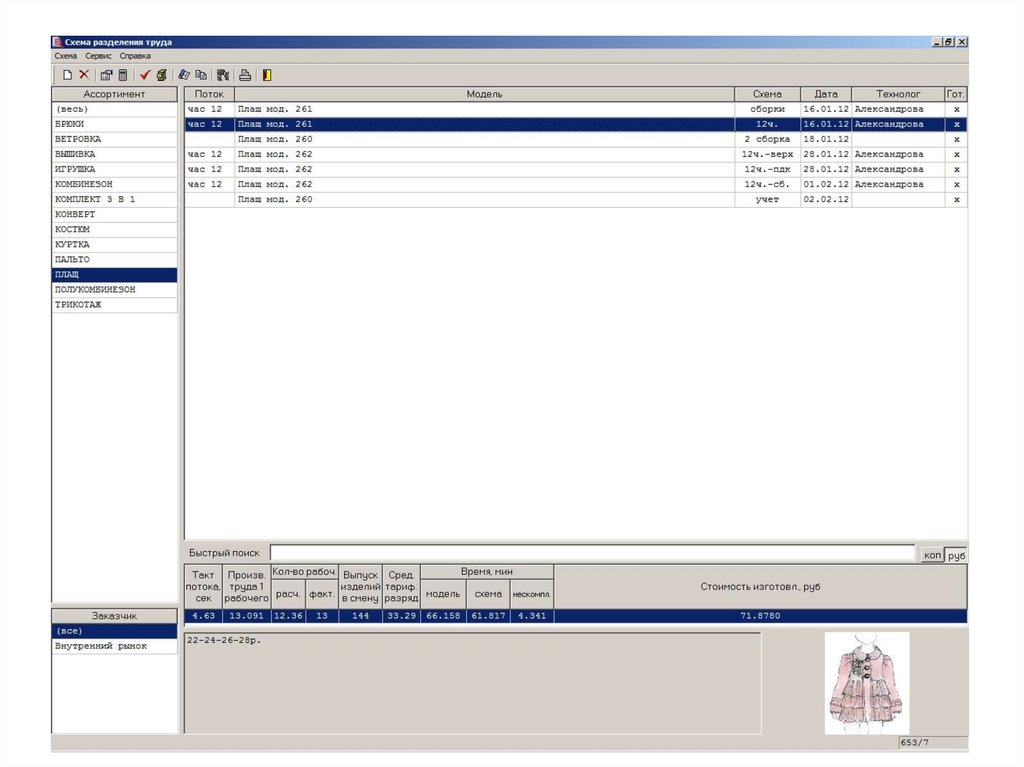Click the yellow exit door icon
Image resolution: width=1024 pixels, height=767 pixels.
point(267,75)
